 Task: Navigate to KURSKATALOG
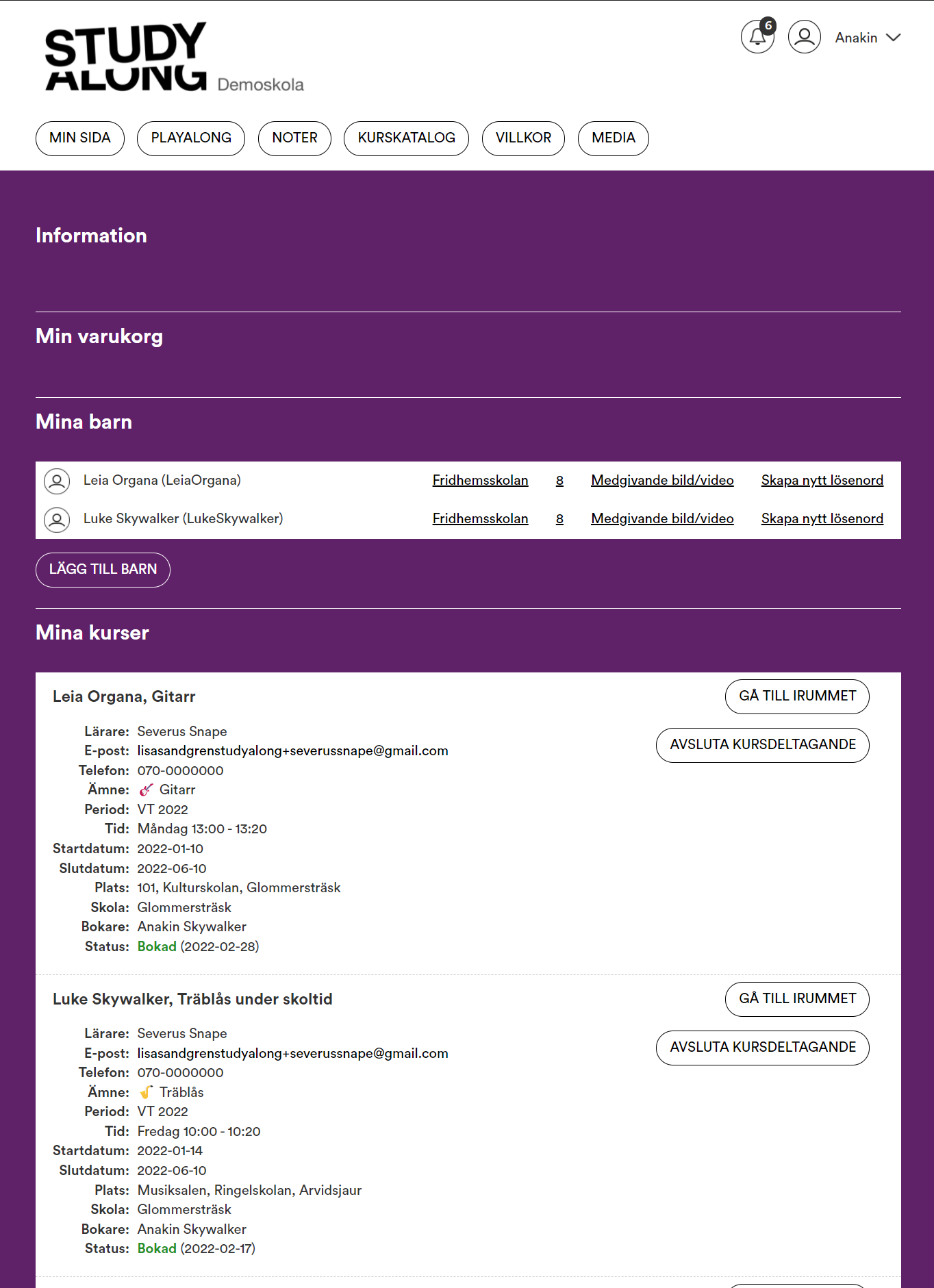406,138
